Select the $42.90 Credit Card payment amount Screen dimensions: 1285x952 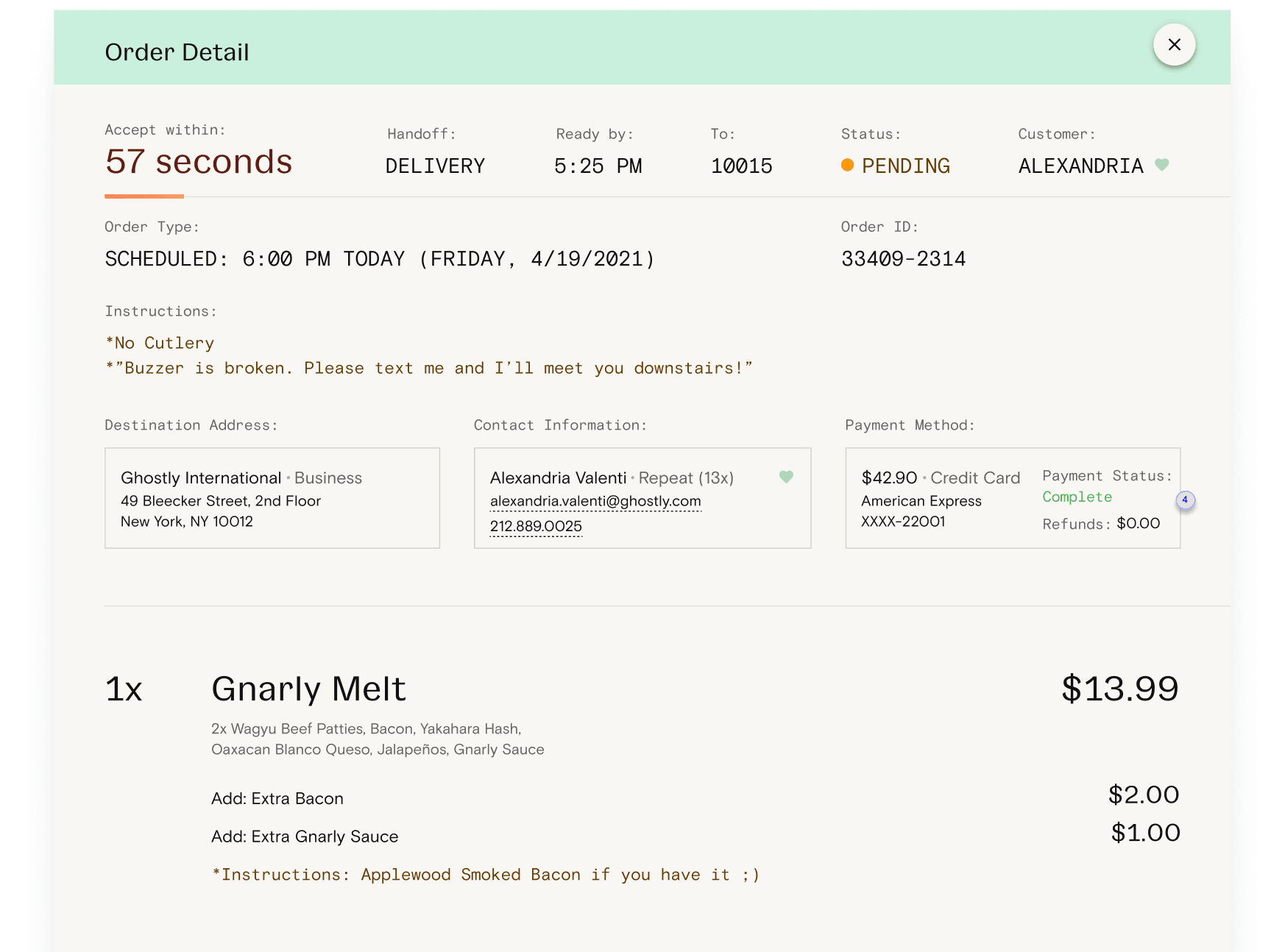point(889,478)
